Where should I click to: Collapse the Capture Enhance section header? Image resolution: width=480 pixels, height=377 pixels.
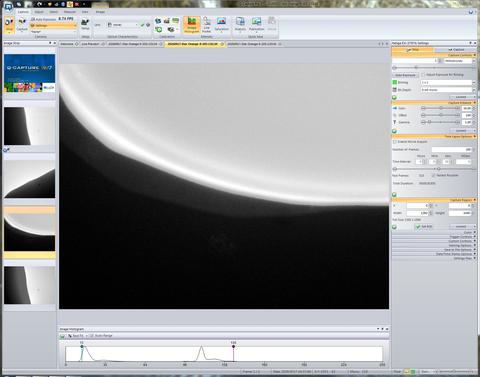pos(434,103)
